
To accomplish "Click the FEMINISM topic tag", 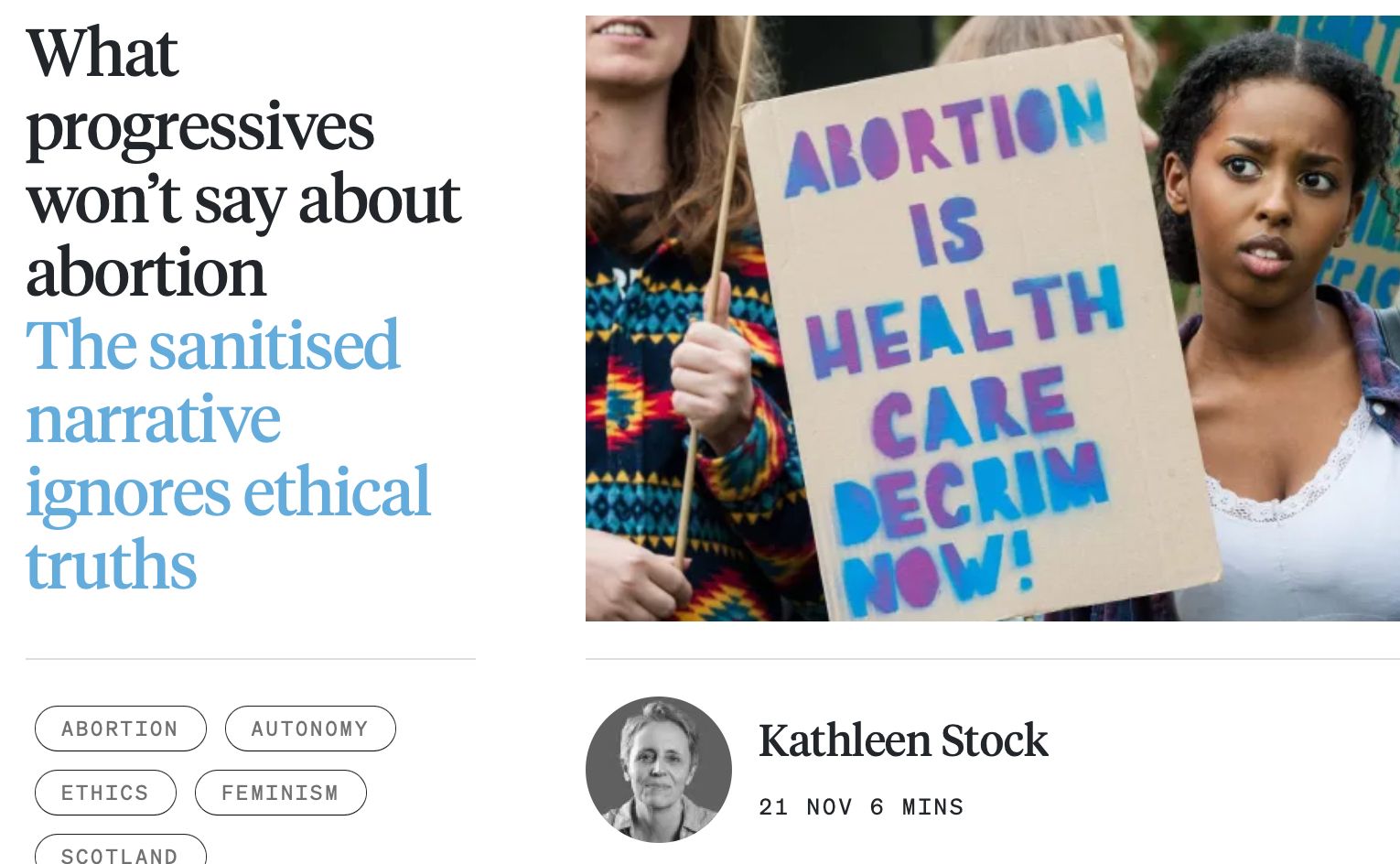I will pos(280,793).
